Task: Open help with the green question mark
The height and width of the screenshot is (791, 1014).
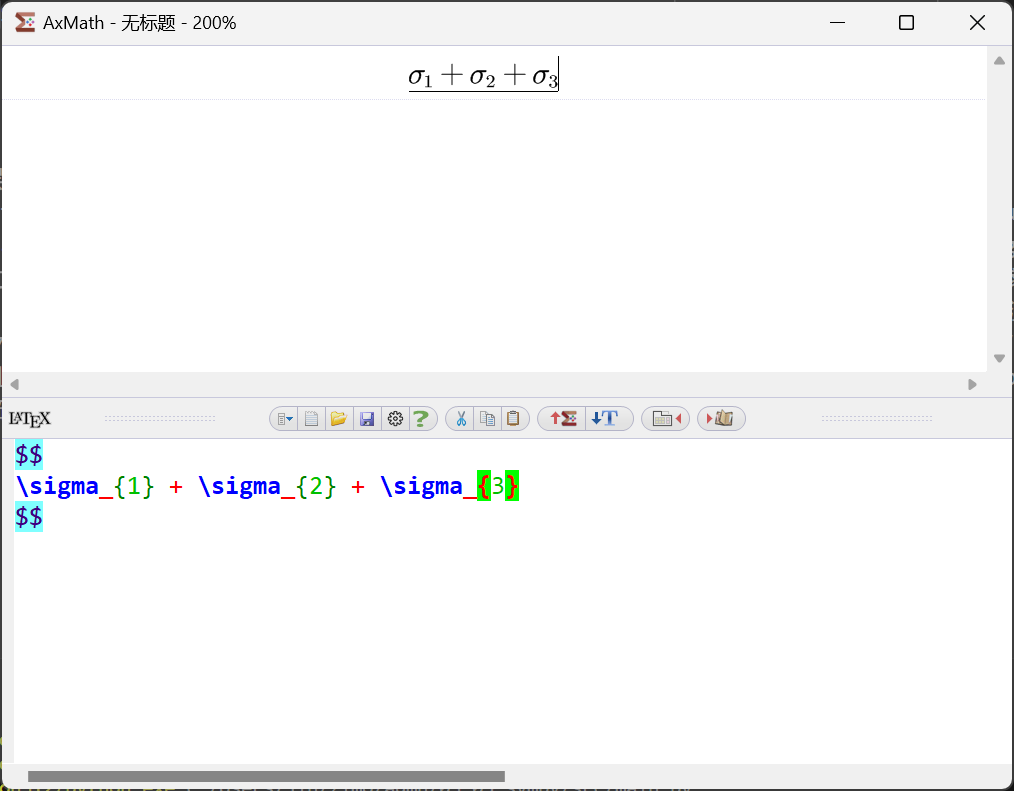Action: [422, 419]
